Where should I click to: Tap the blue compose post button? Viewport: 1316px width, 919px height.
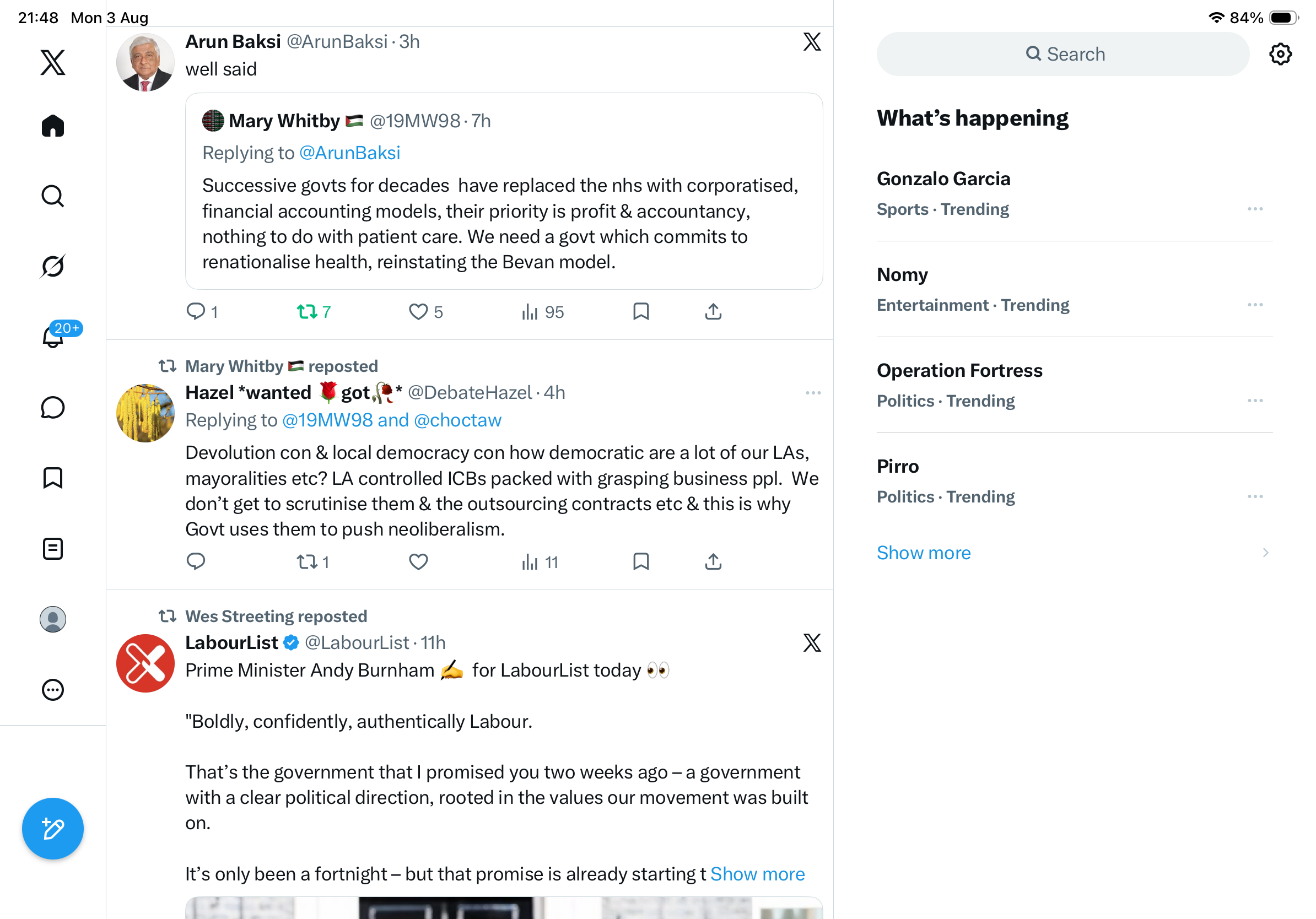pyautogui.click(x=53, y=829)
